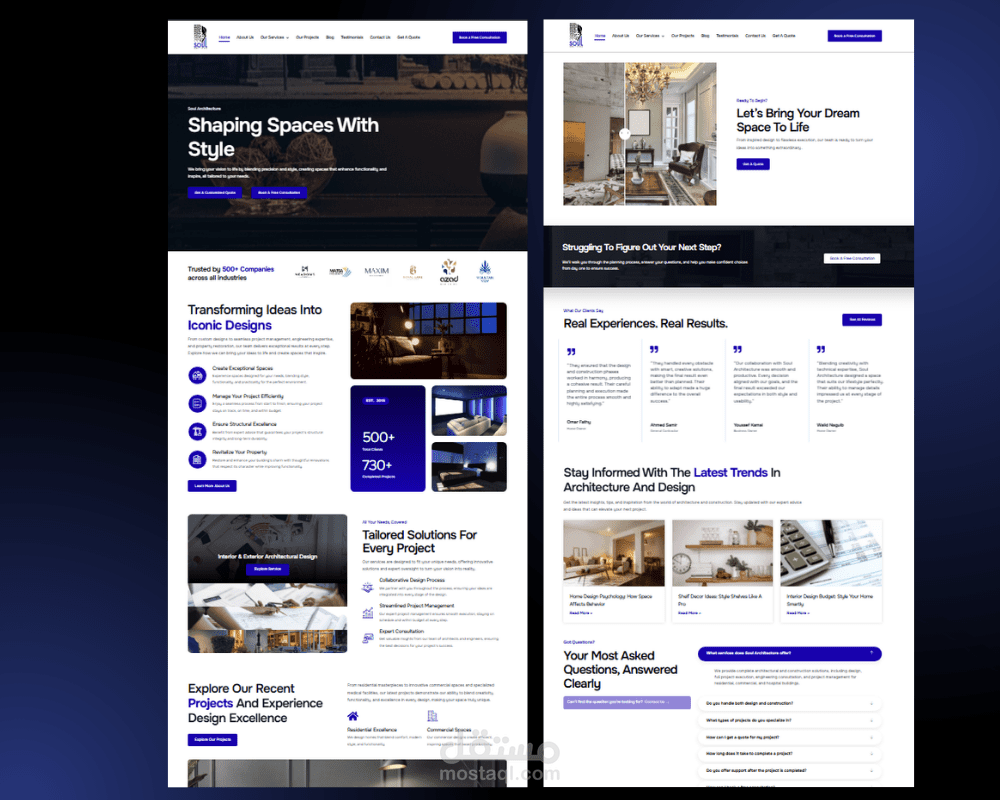The height and width of the screenshot is (800, 1000).
Task: Click Read More under Interior Design Budget
Action: [798, 614]
